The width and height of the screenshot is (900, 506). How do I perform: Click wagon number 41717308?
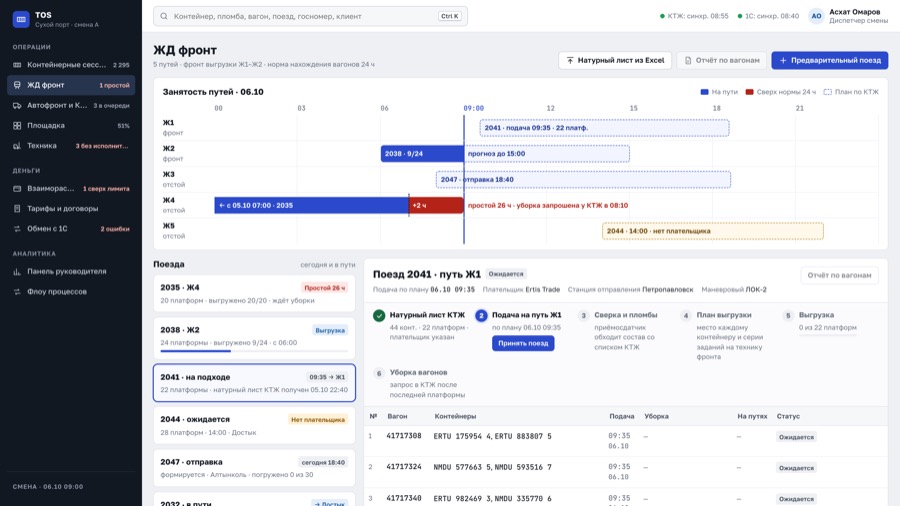tap(404, 436)
